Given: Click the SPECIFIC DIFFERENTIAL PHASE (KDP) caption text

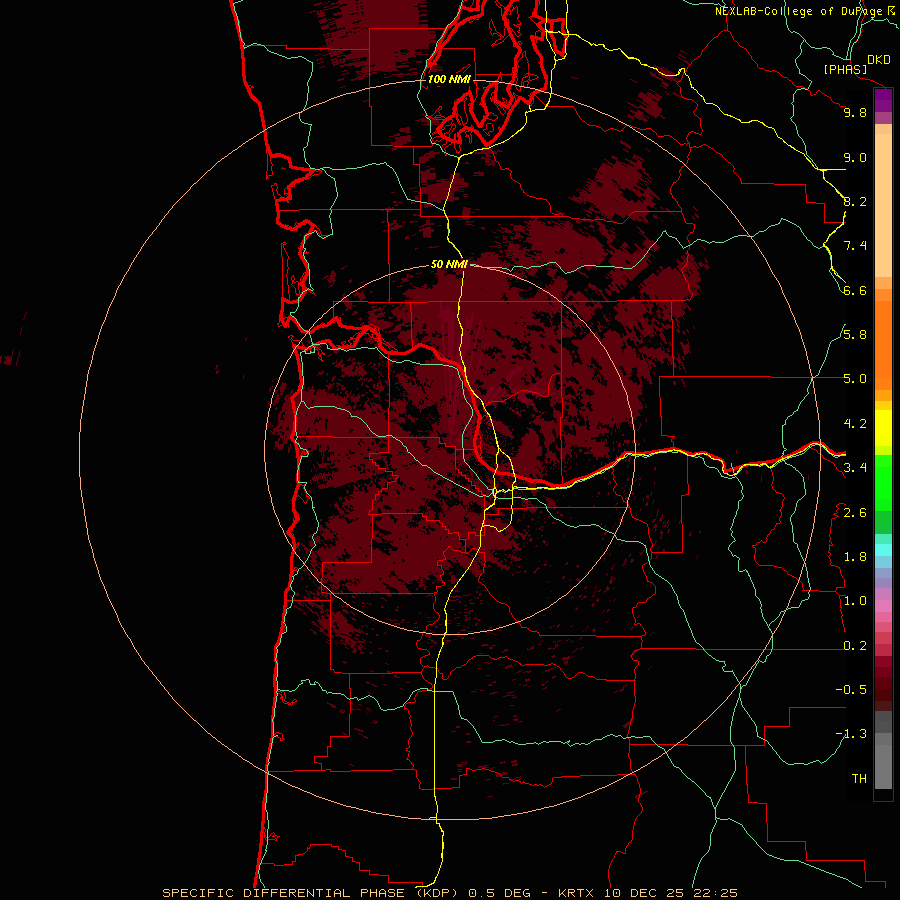Looking at the screenshot, I should 312,893.
